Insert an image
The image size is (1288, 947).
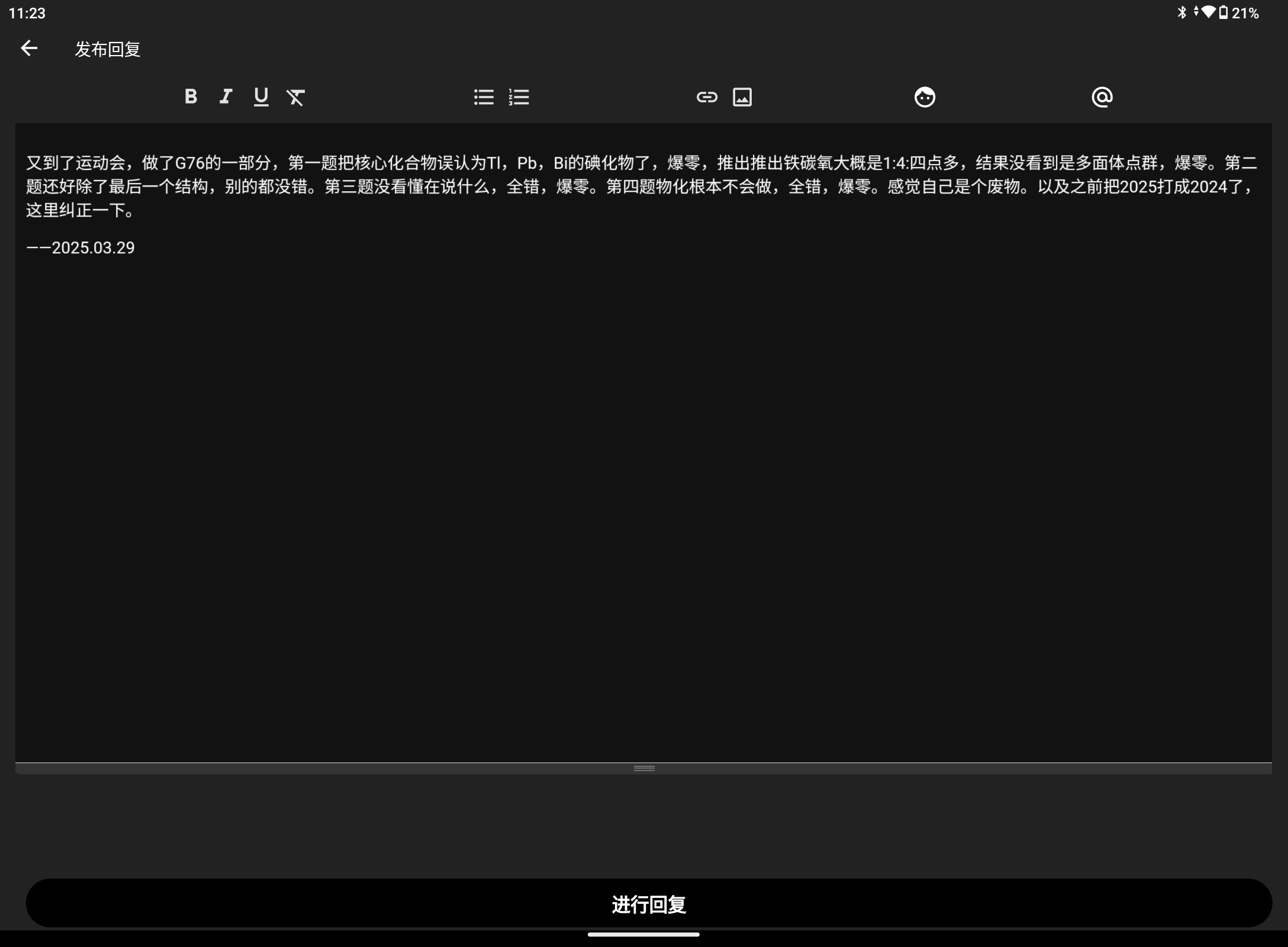(742, 96)
